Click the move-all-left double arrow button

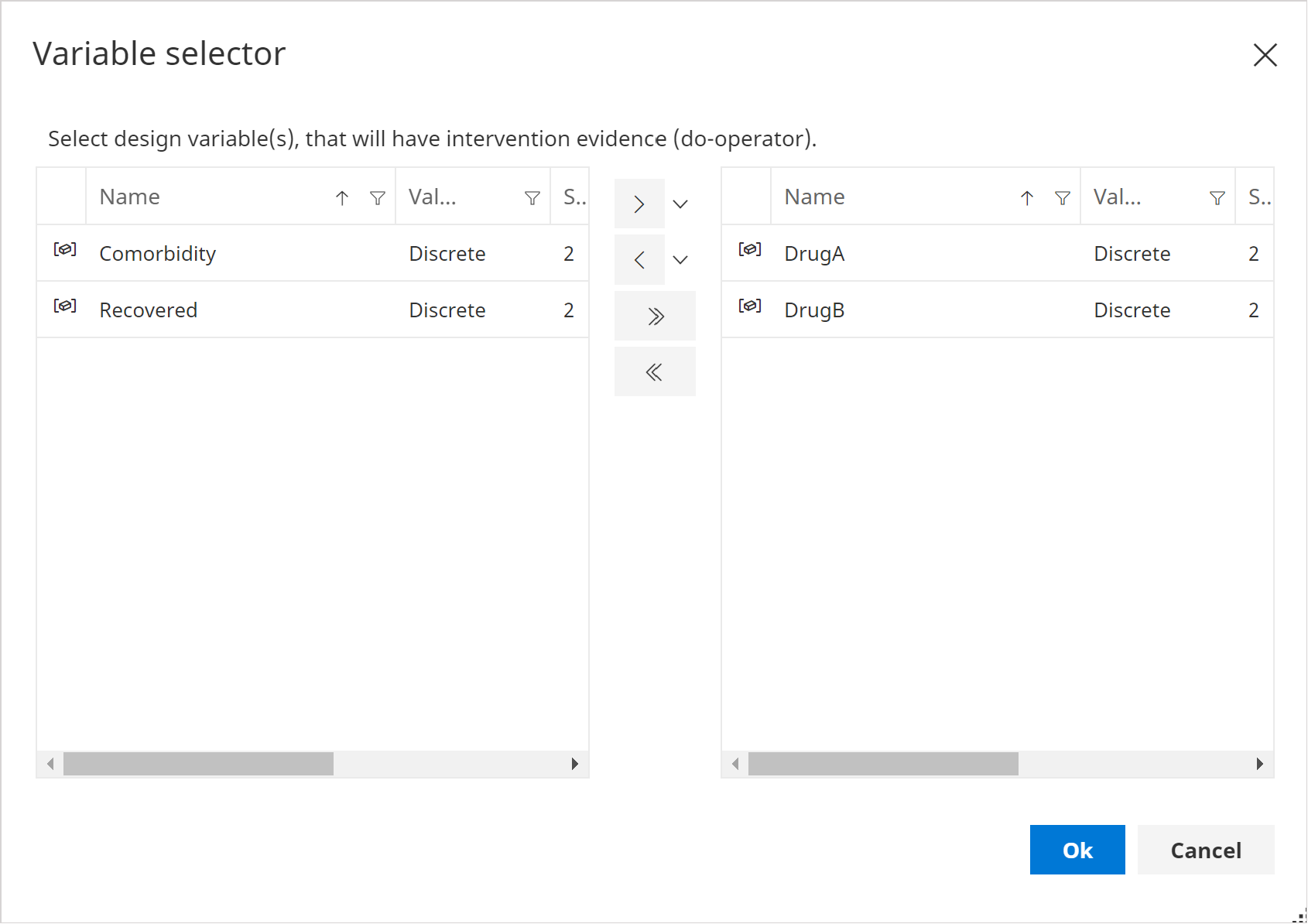(x=655, y=371)
